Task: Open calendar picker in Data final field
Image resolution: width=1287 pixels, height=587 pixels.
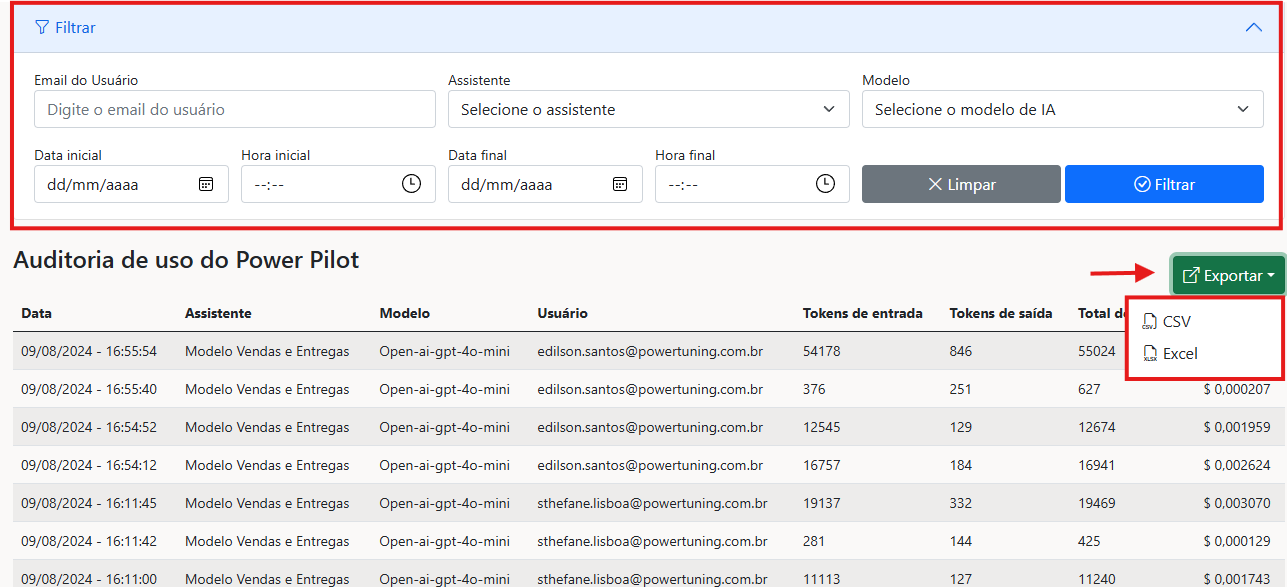Action: click(620, 184)
